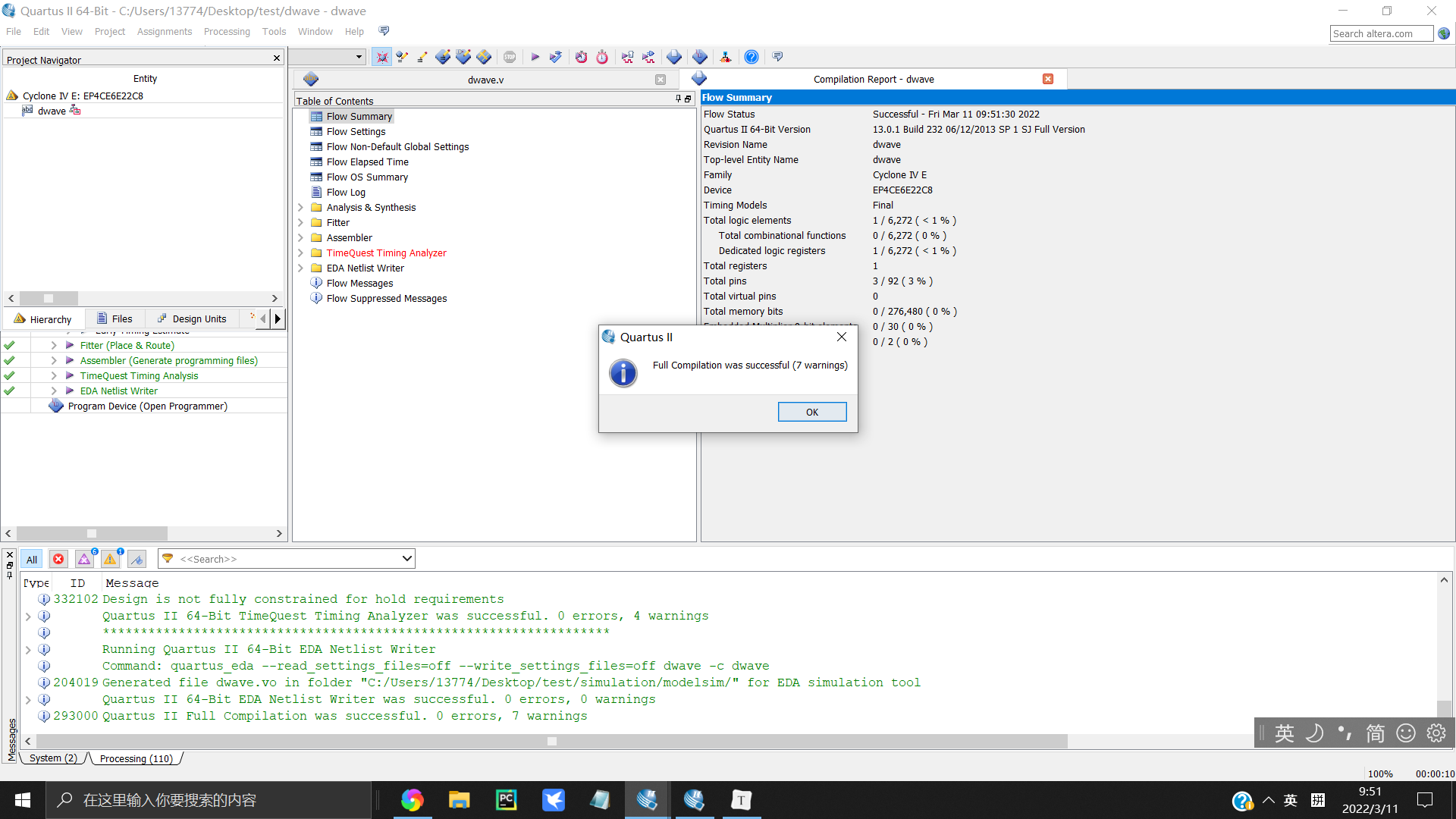1456x819 pixels.
Task: Toggle the All messages filter
Action: click(31, 560)
